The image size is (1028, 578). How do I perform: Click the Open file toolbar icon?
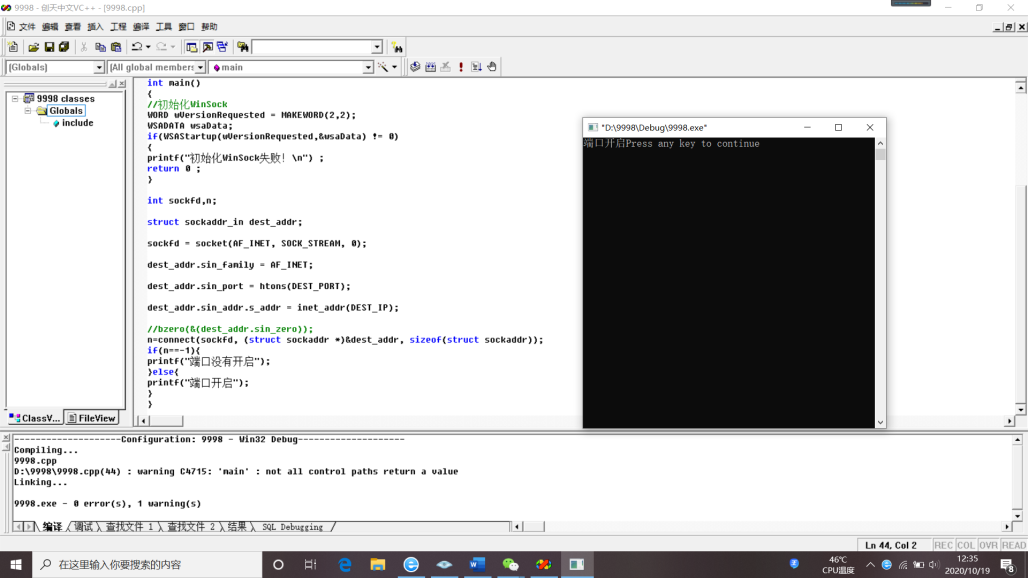tap(33, 47)
